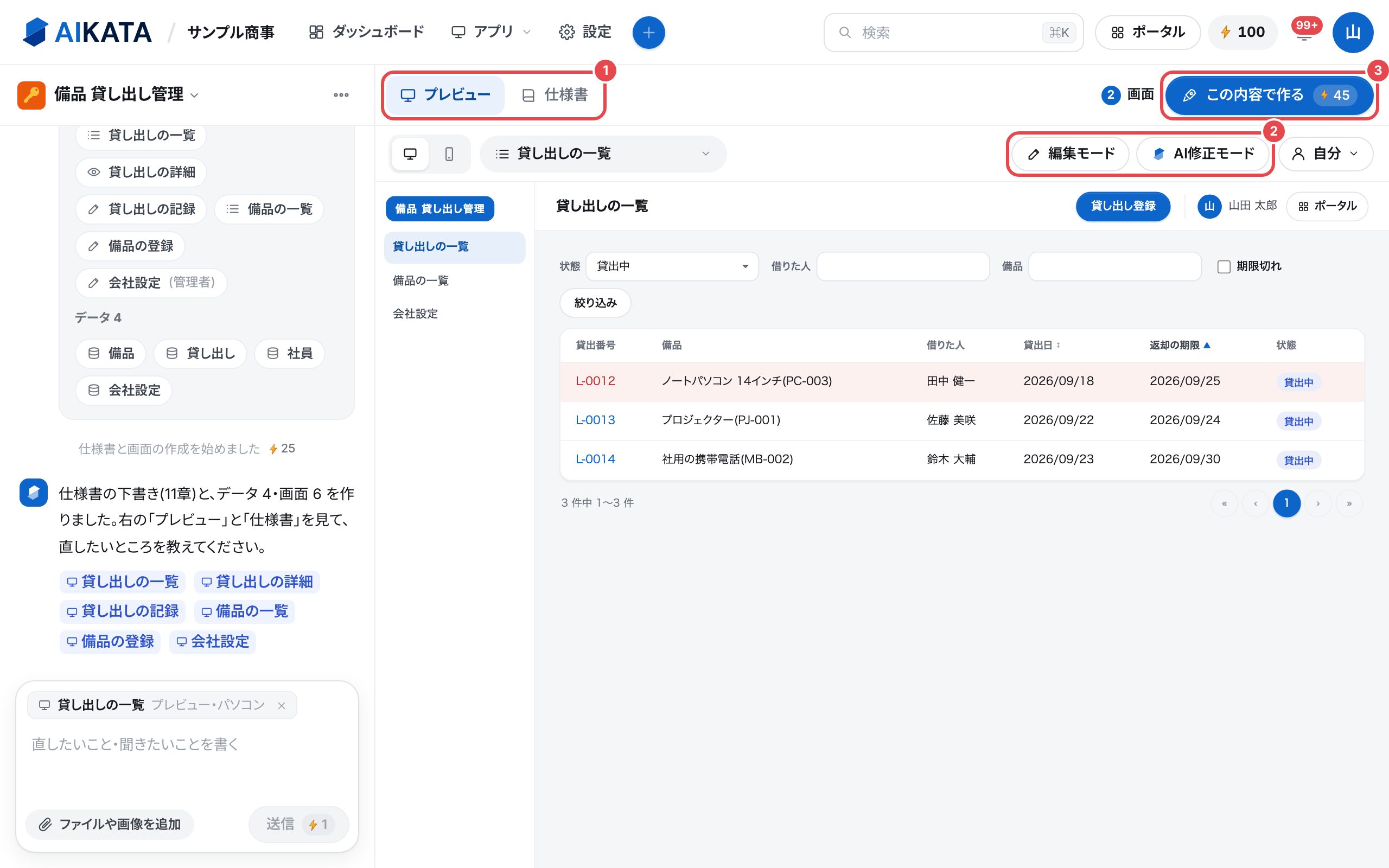Image resolution: width=1389 pixels, height=868 pixels.
Task: Click the 貸し出しの詳細 link in chat message
Action: (x=257, y=582)
